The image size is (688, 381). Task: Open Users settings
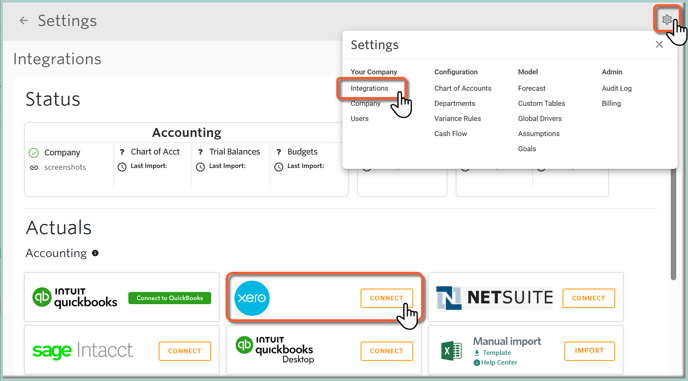point(359,119)
